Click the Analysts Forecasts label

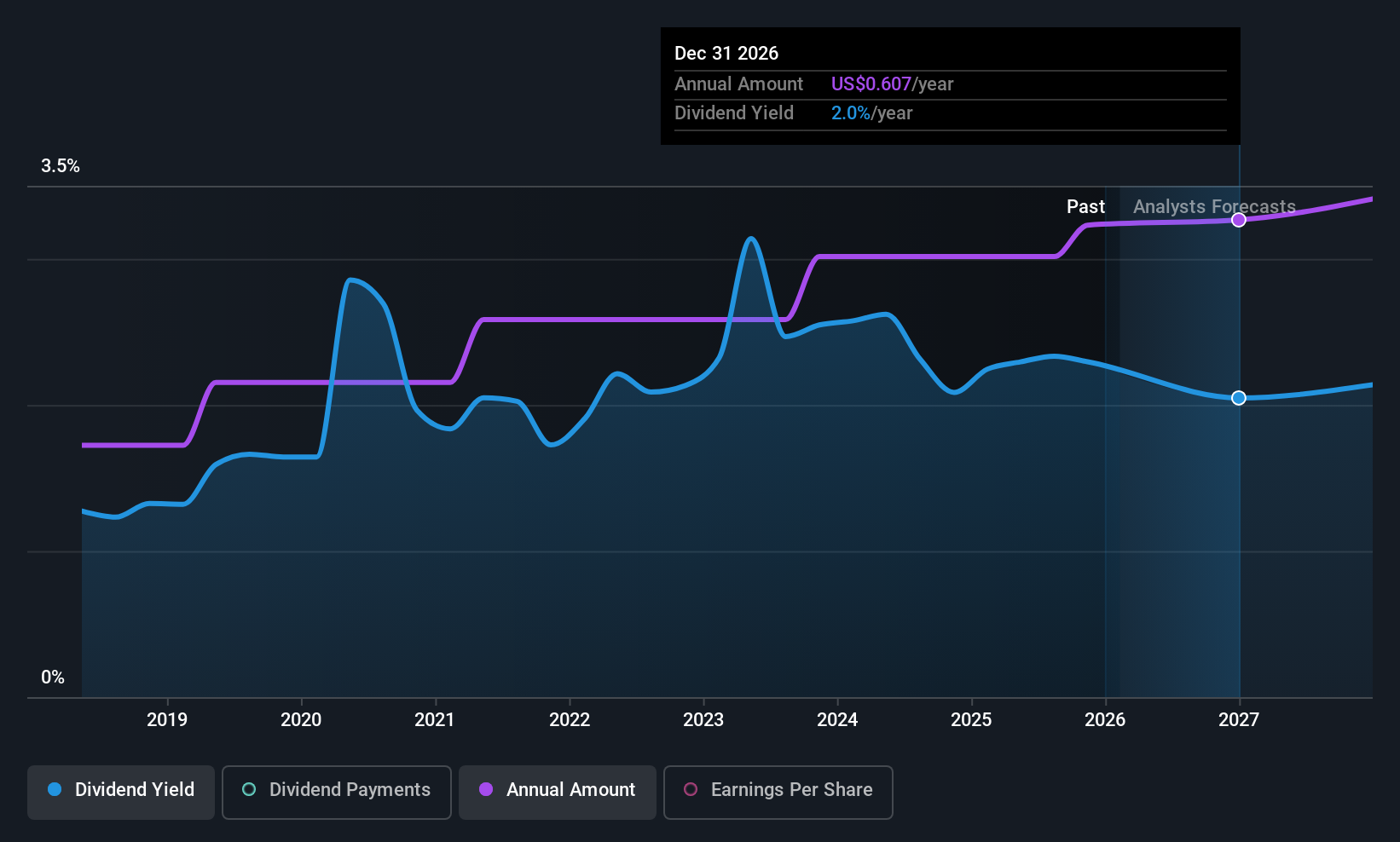tap(1214, 206)
